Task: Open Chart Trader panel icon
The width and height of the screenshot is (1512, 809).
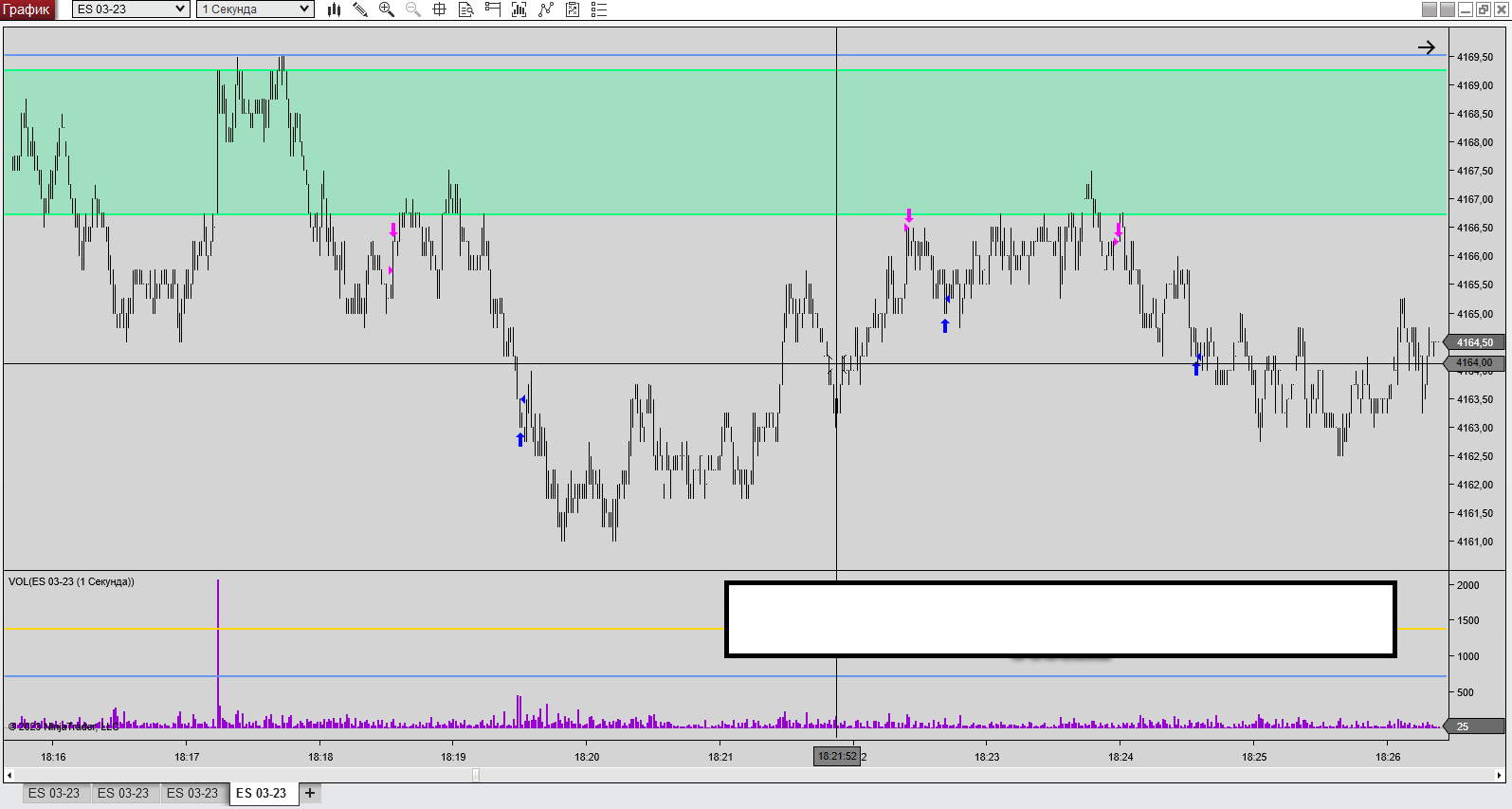Action: 492,9
